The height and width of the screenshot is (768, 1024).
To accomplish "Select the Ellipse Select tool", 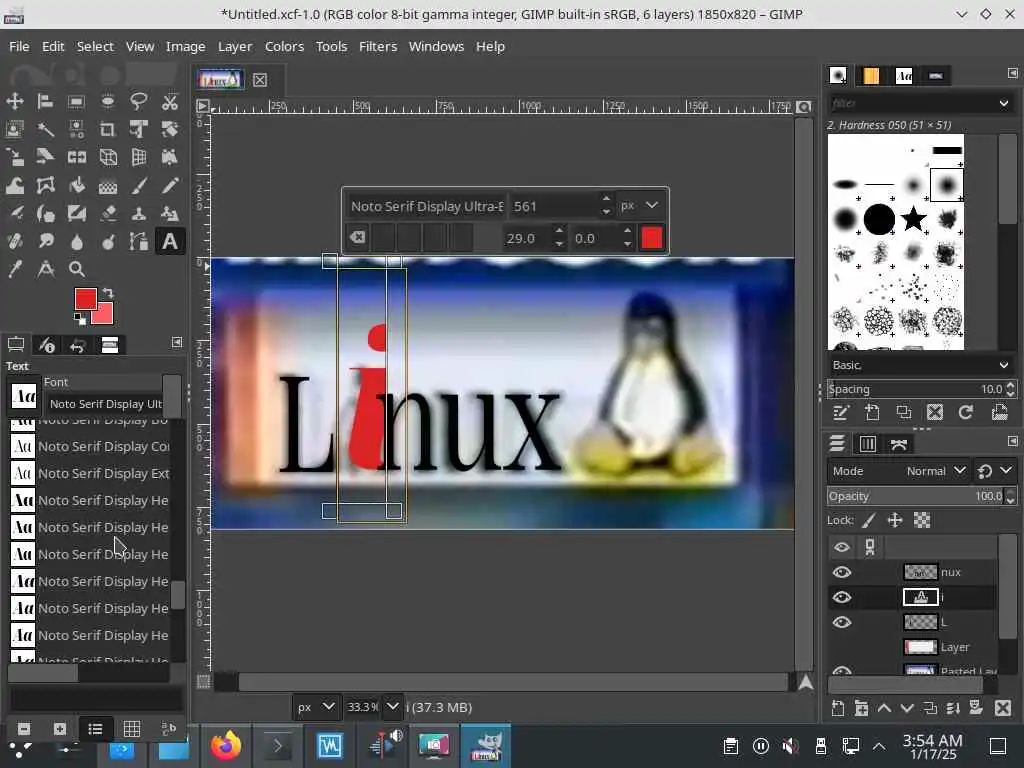I will click(x=108, y=101).
